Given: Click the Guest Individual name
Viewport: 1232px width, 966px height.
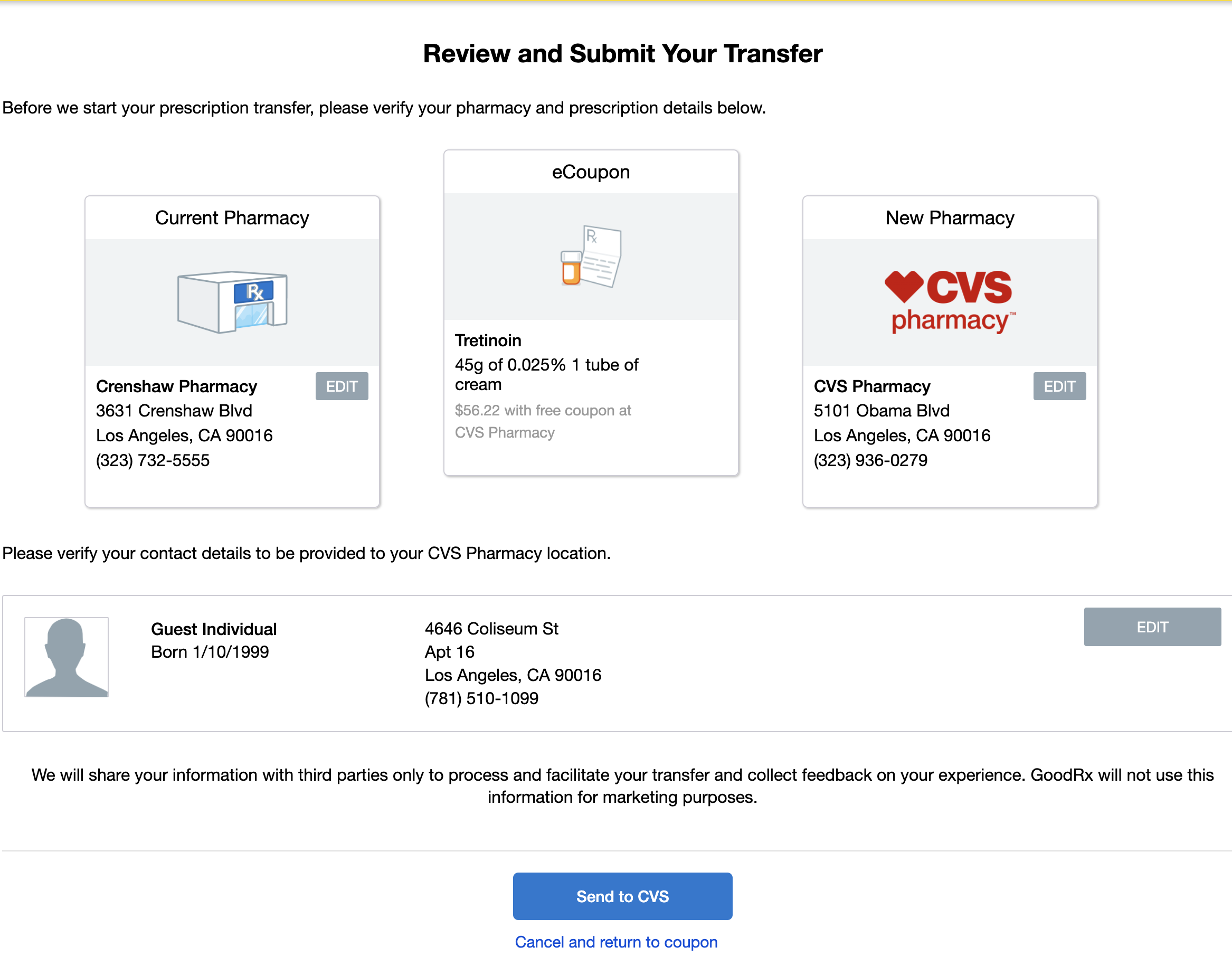Looking at the screenshot, I should [x=214, y=629].
